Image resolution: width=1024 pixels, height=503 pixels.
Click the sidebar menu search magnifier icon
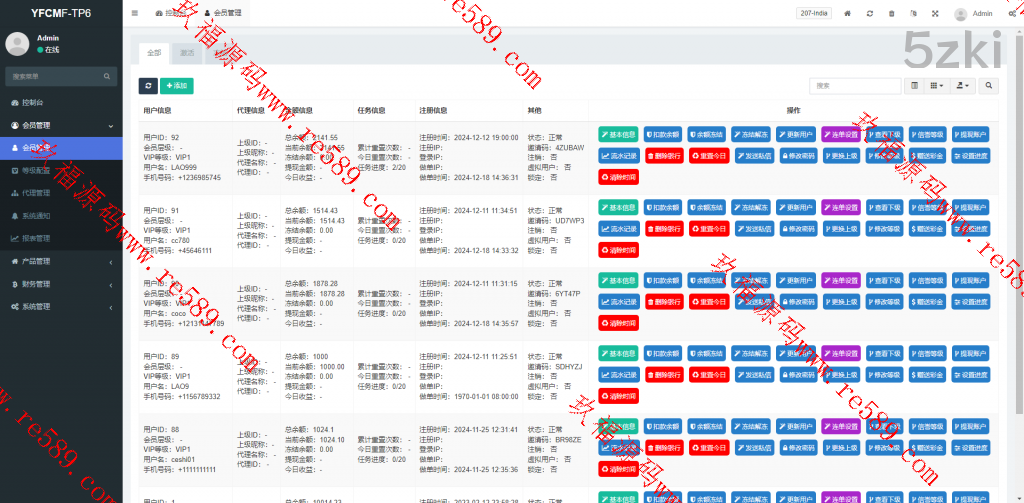(x=107, y=76)
